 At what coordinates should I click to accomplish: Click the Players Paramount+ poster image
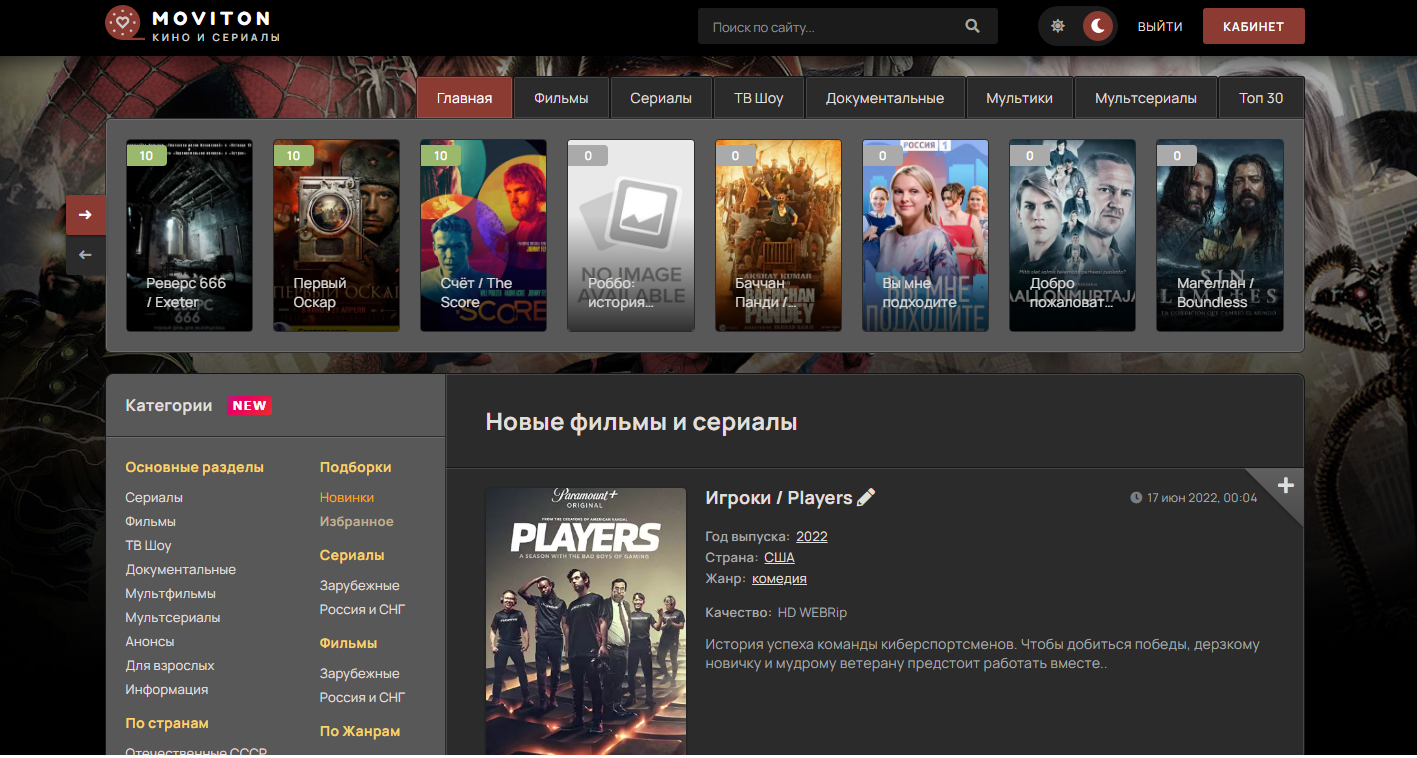(x=586, y=622)
